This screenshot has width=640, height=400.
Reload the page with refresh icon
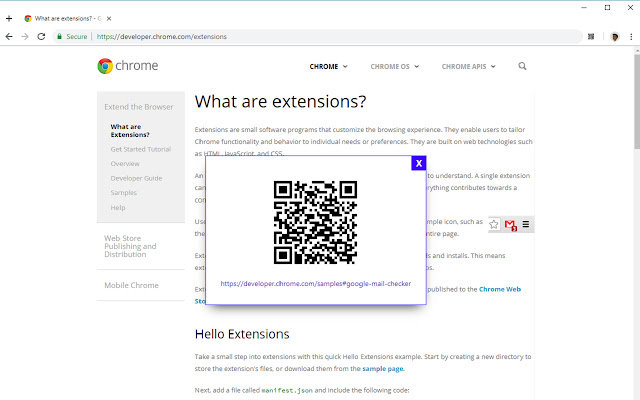(x=41, y=36)
